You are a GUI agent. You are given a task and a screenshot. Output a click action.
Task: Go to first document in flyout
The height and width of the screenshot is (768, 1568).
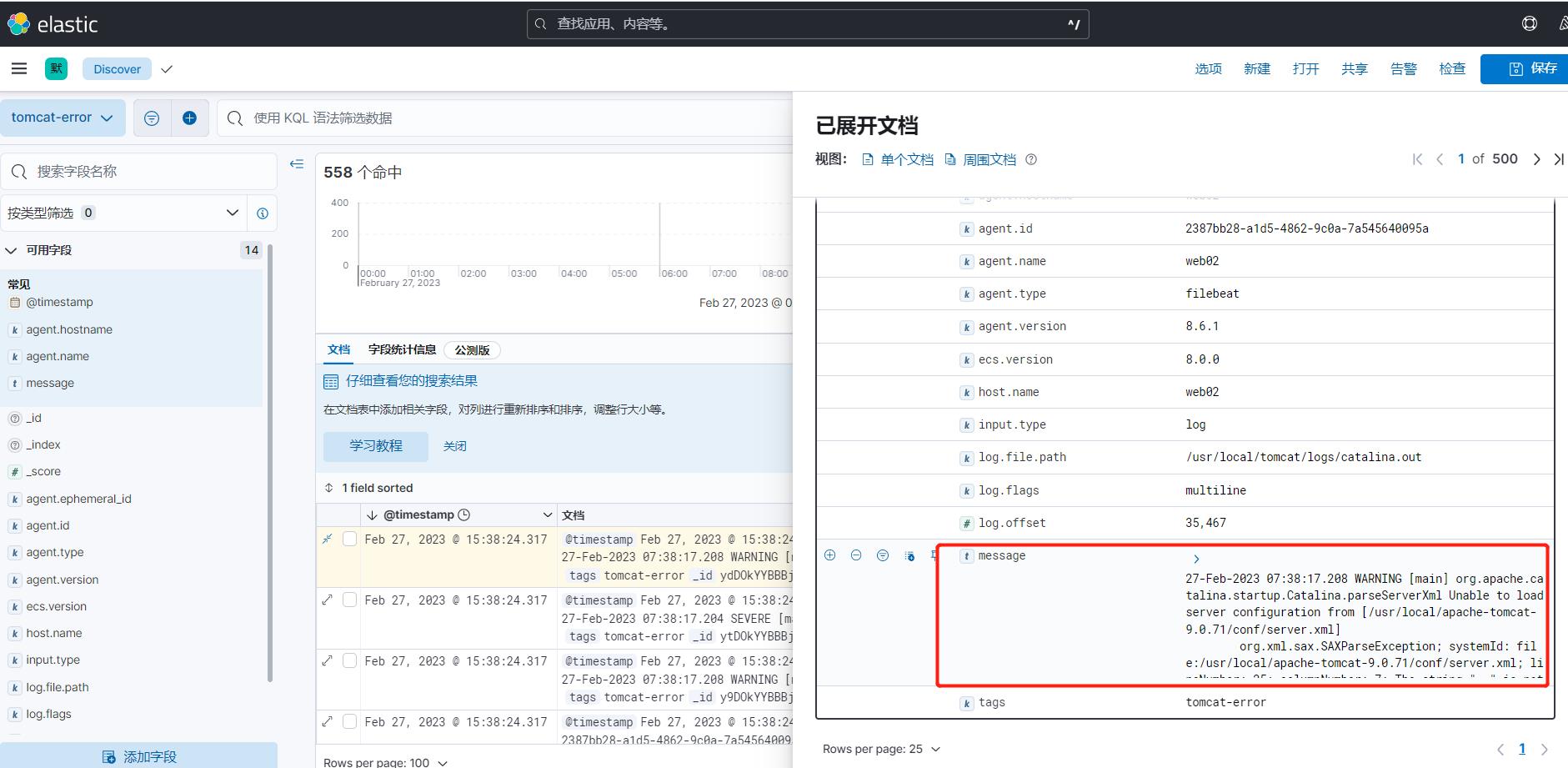pos(1417,159)
